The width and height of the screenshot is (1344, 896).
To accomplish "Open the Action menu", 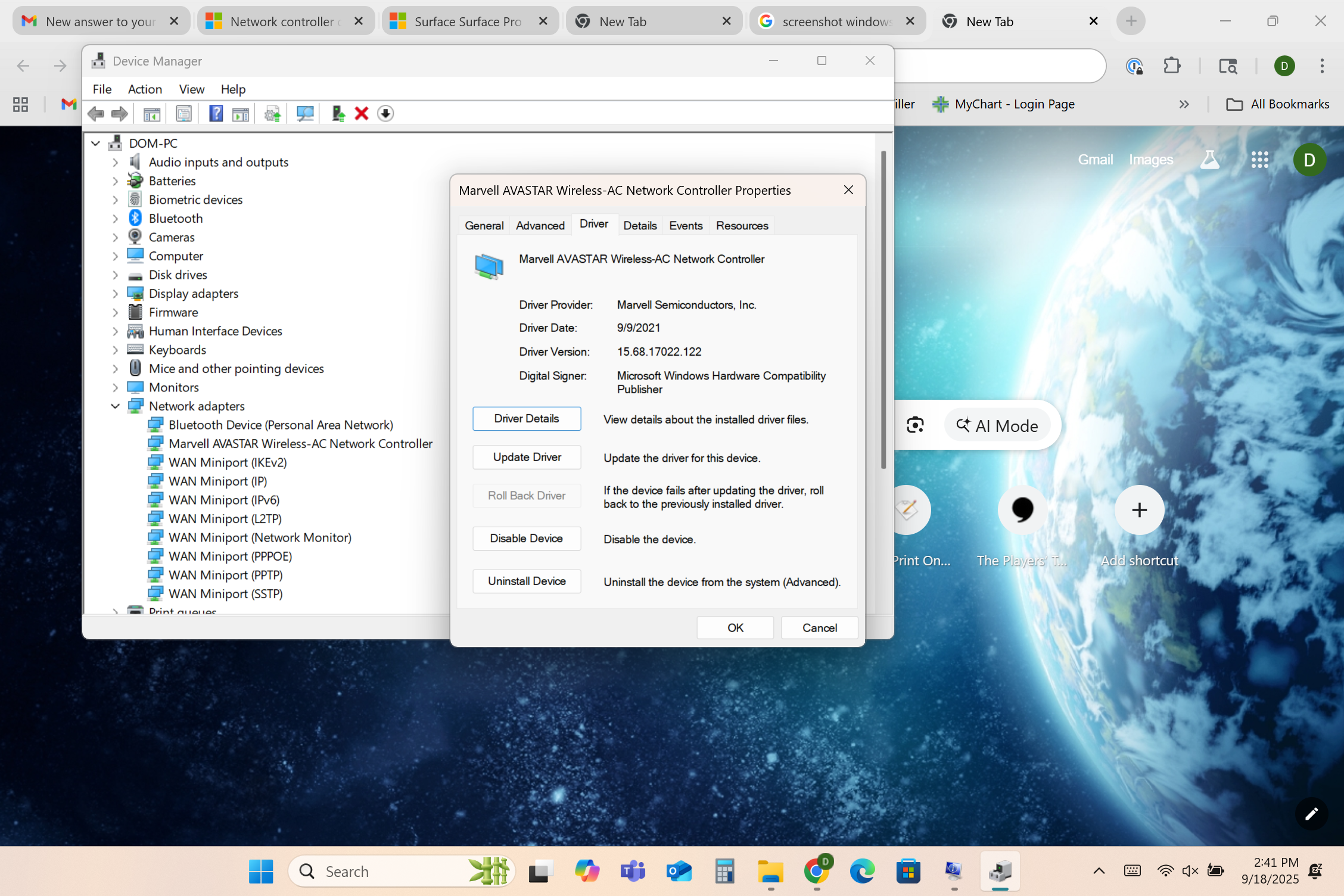I will pyautogui.click(x=145, y=89).
